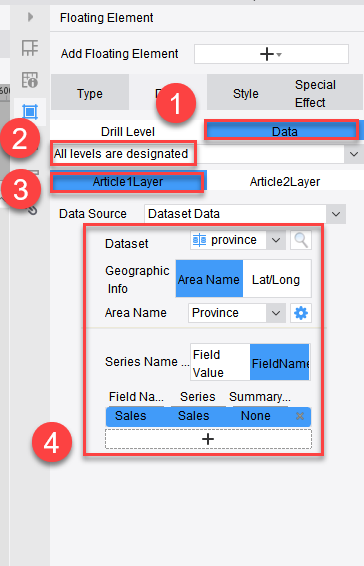The height and width of the screenshot is (566, 364).
Task: Select the floating element panel icon
Action: coord(30,112)
